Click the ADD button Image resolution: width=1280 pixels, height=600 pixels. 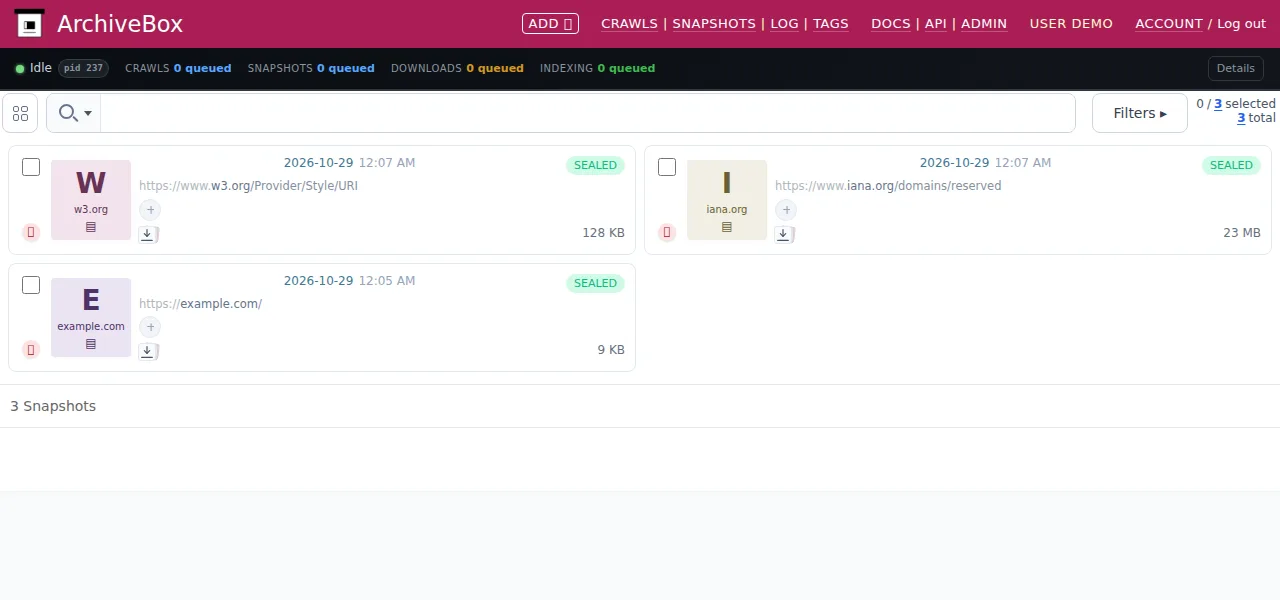click(550, 23)
